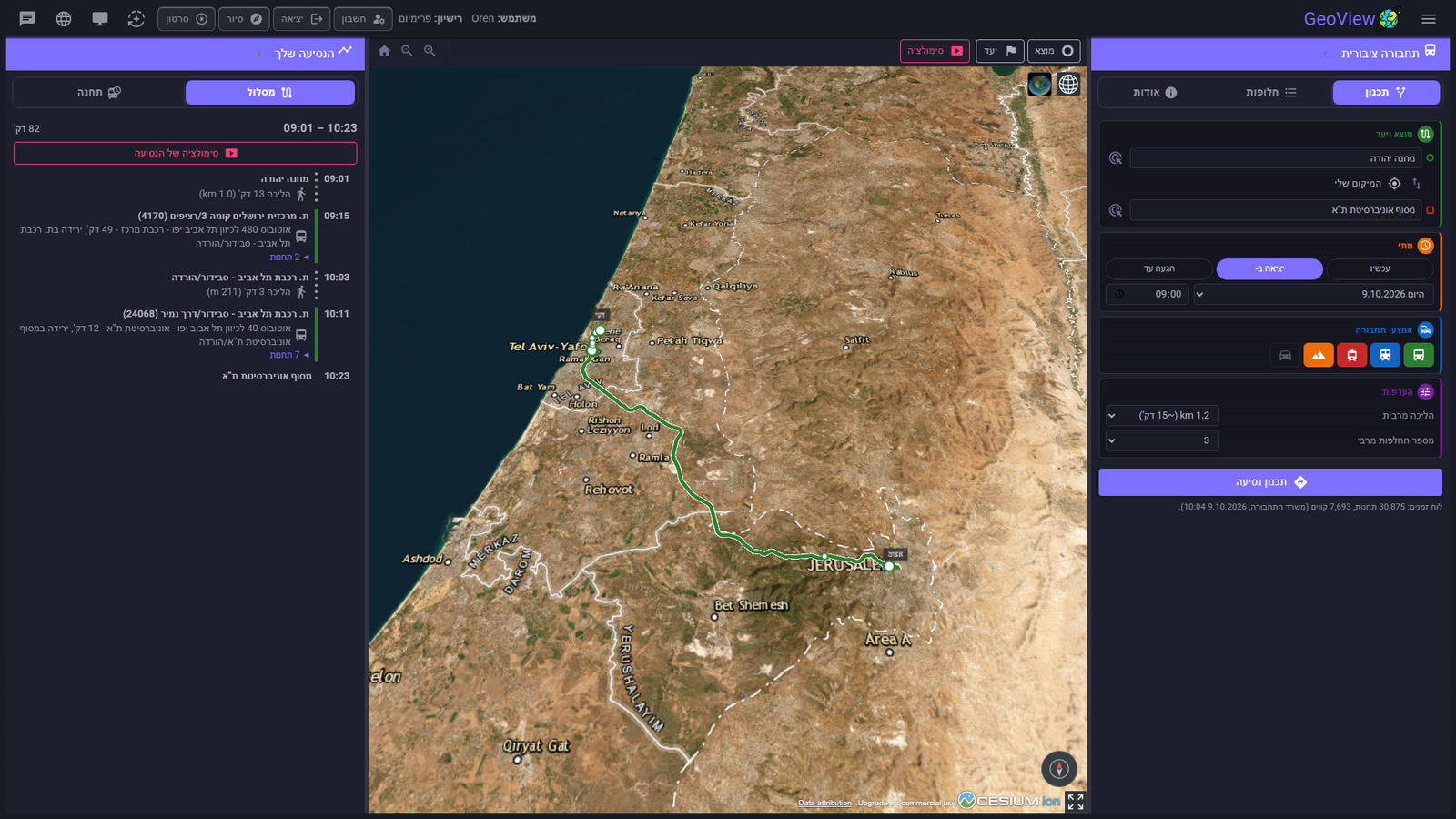This screenshot has width=1456, height=819.
Task: Click the hamburger menu next to GeoView
Action: click(1429, 18)
